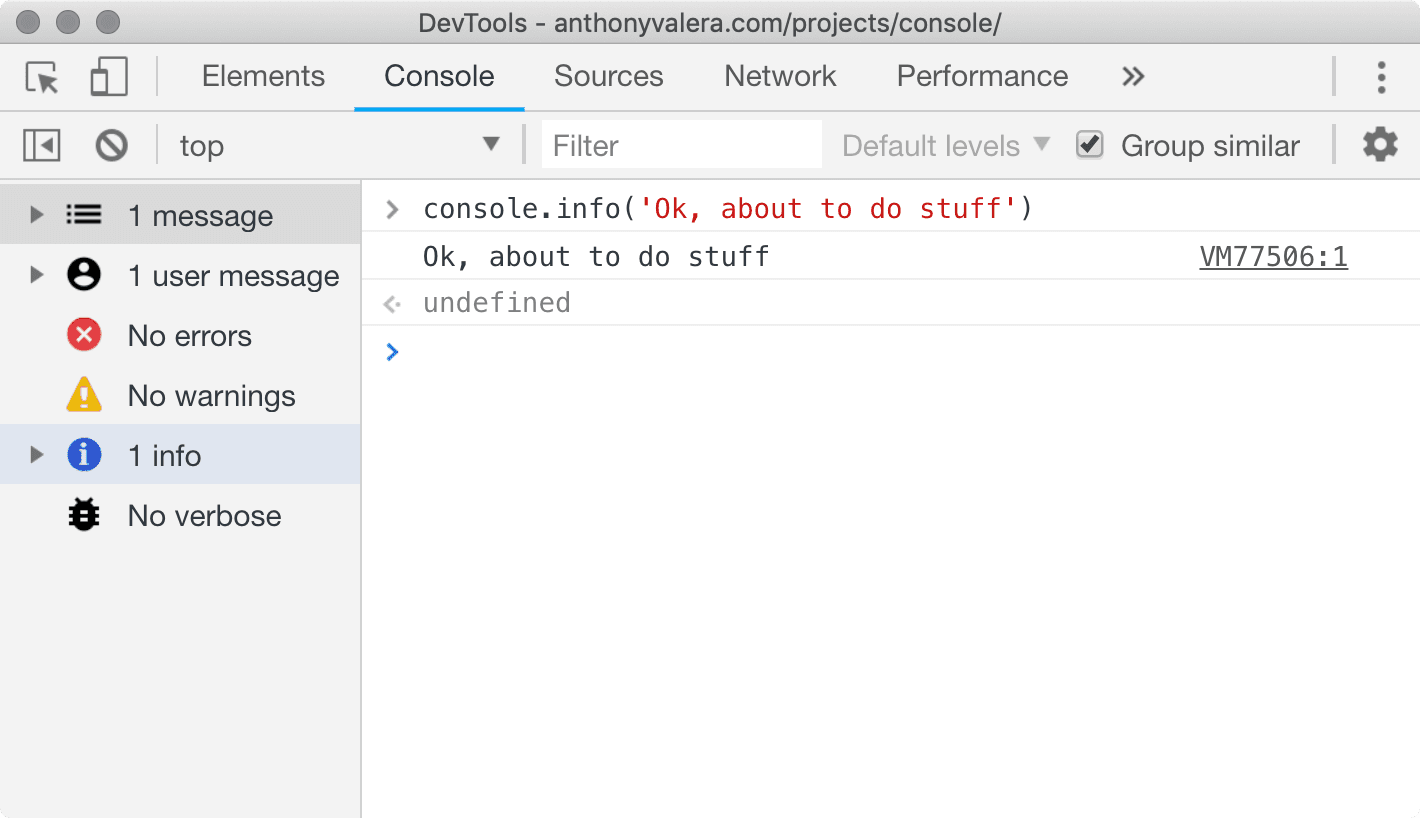Viewport: 1420px width, 818px height.
Task: Clear the console using the block icon
Action: [x=111, y=145]
